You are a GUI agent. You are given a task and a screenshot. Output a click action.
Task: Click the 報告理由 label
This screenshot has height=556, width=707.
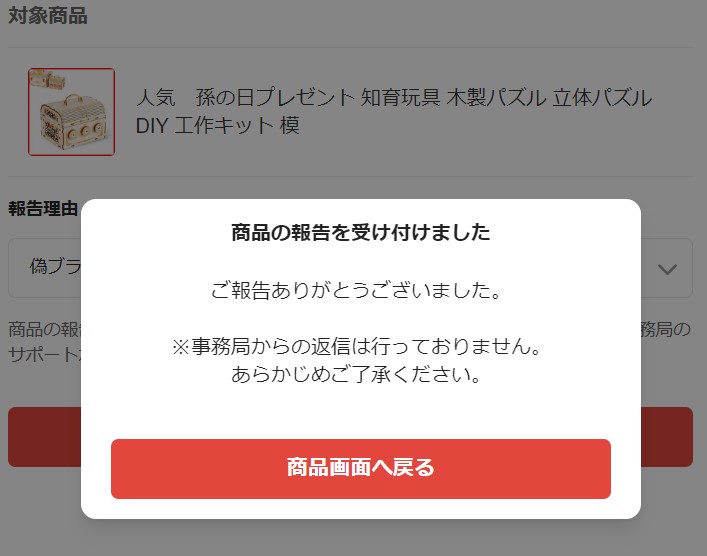[x=43, y=209]
